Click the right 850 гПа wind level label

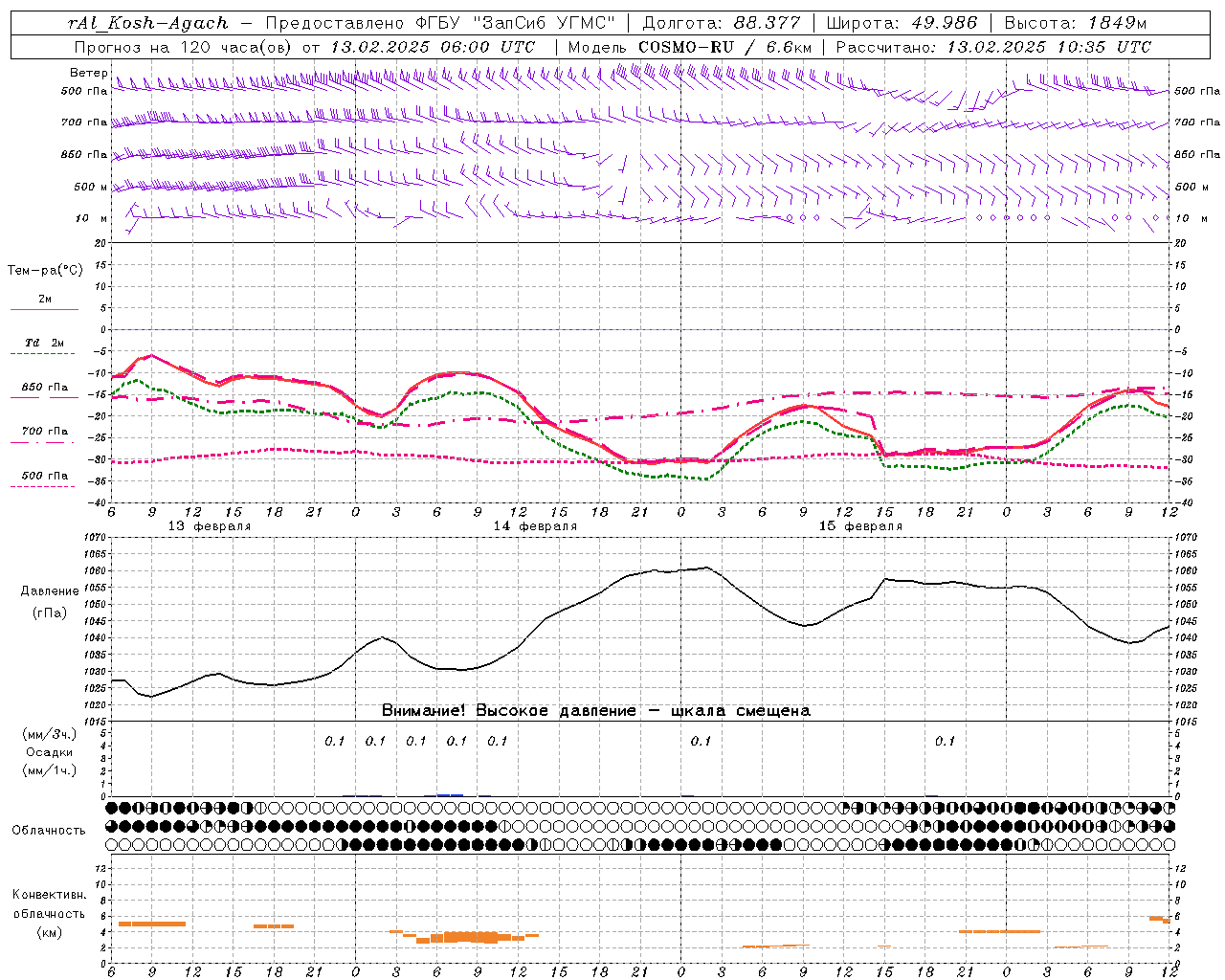tap(1197, 154)
